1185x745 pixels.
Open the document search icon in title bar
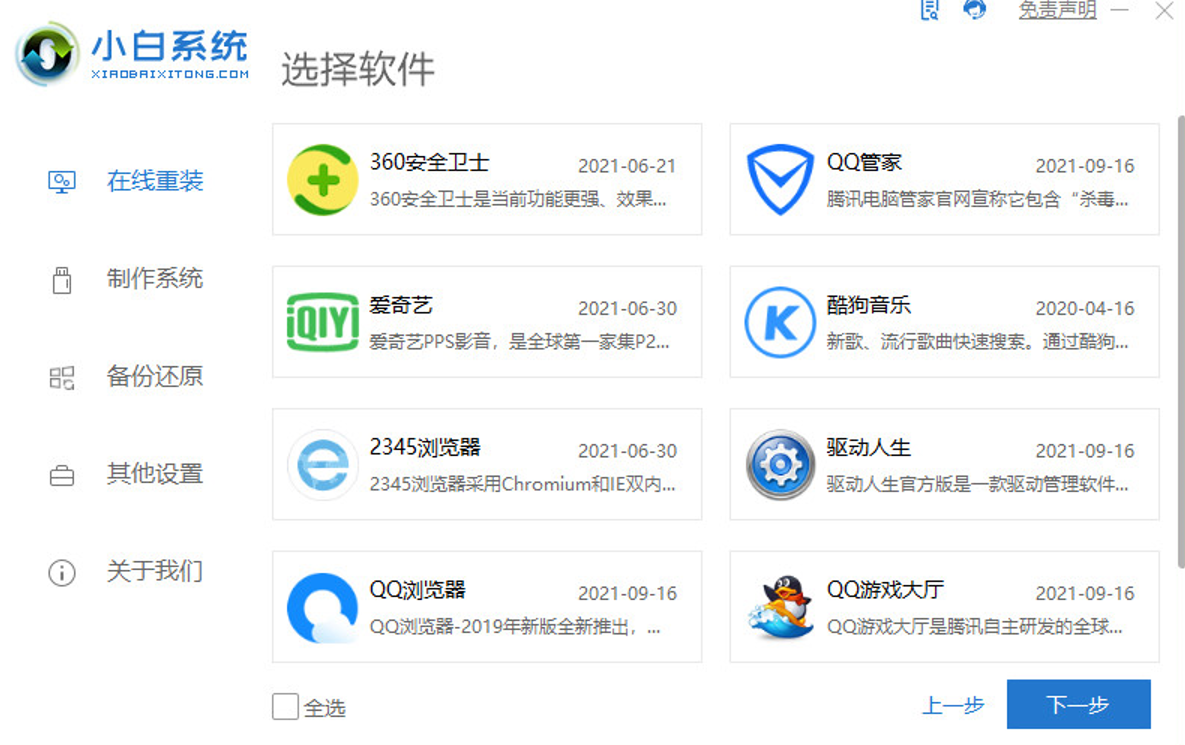[x=930, y=10]
